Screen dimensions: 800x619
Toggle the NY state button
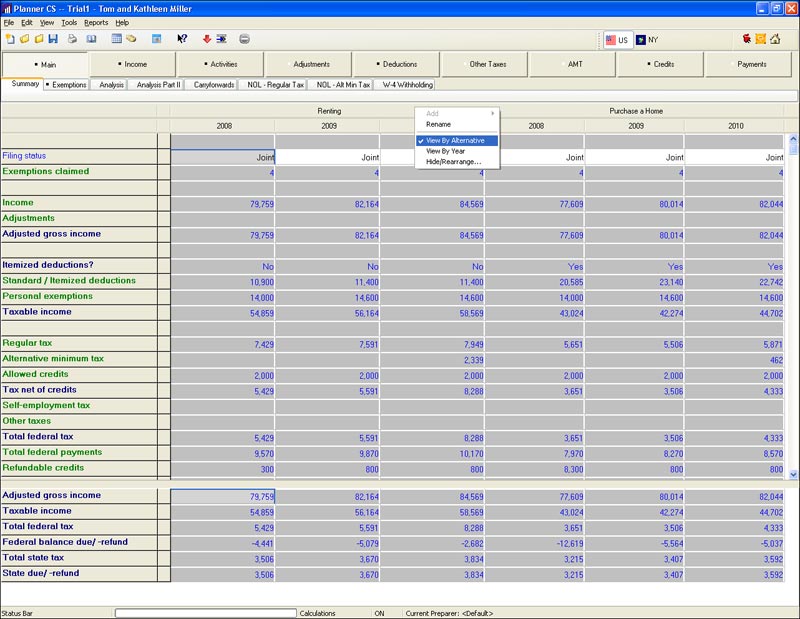pyautogui.click(x=646, y=40)
